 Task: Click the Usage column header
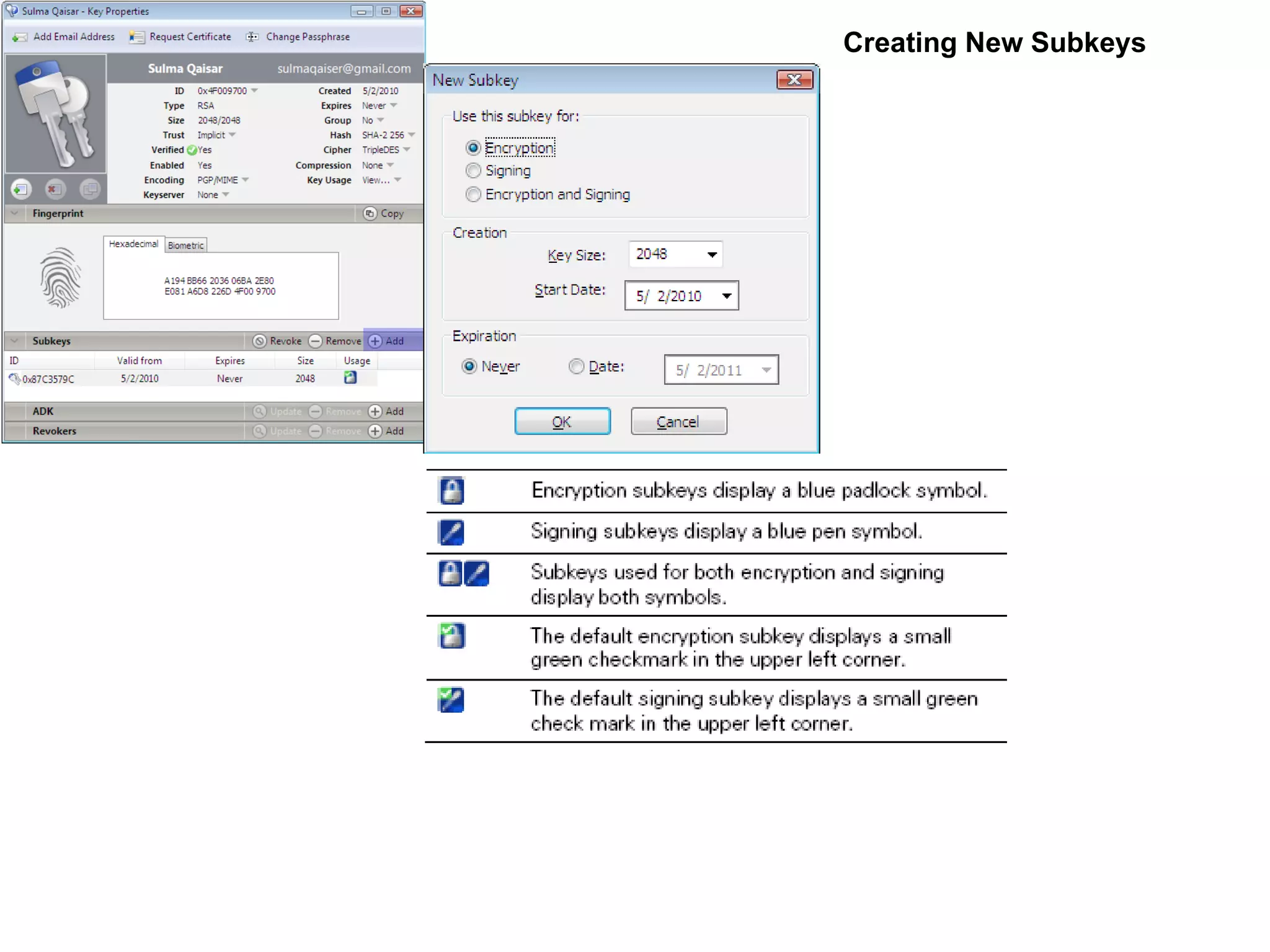point(357,361)
